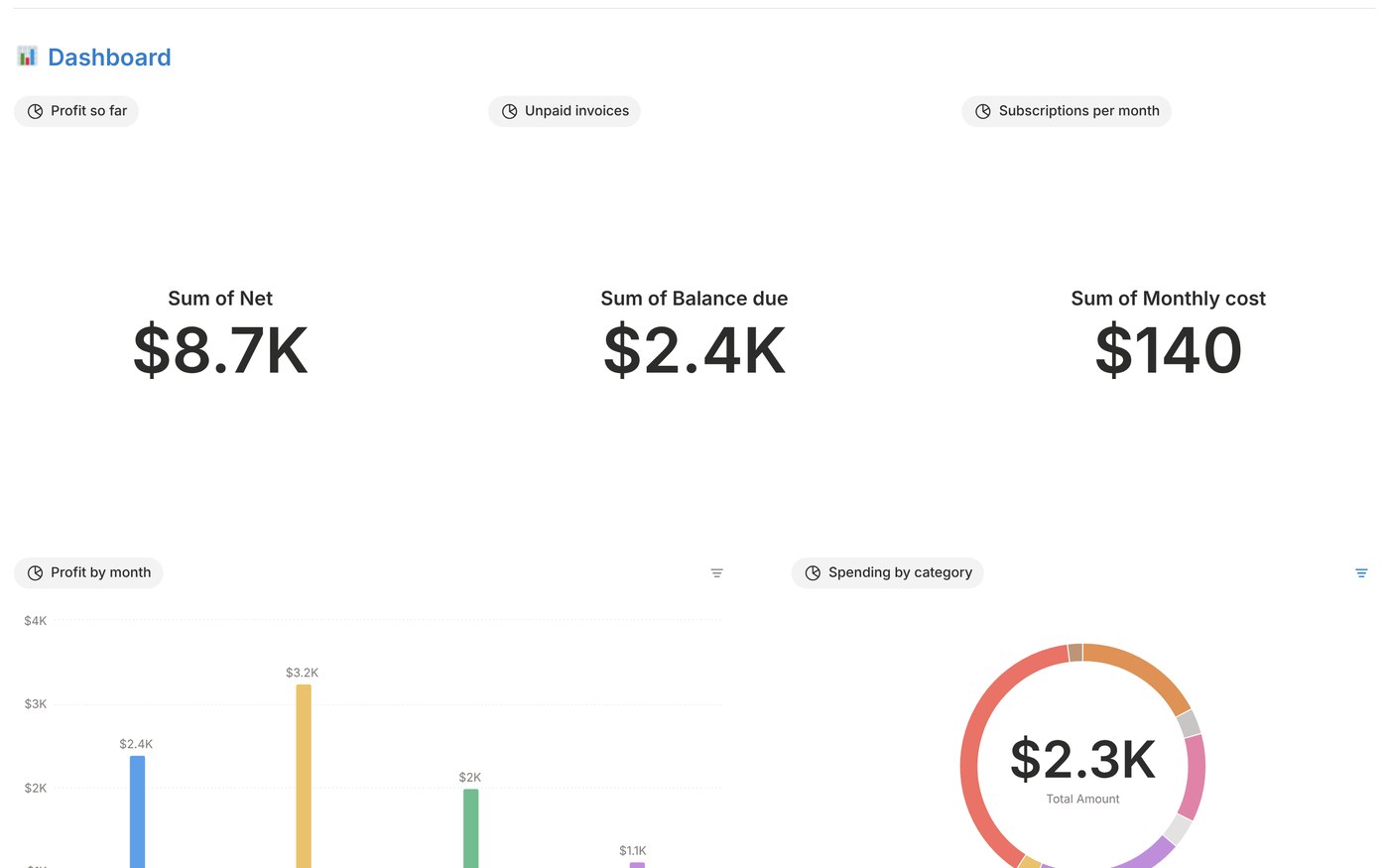Click the yellow $3.2K bar in the chart

tap(304, 776)
